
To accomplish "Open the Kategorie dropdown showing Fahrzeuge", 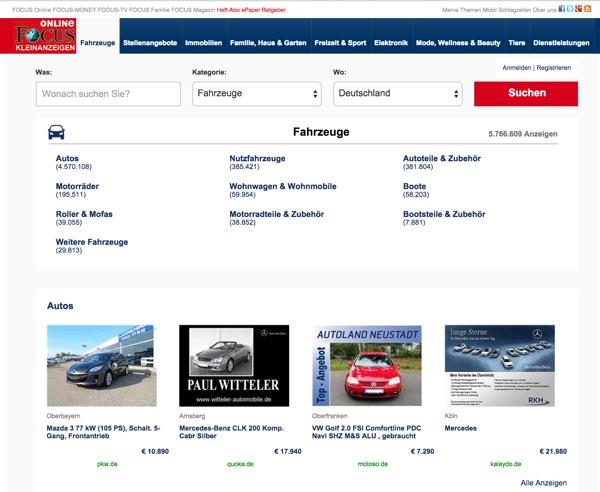I will pyautogui.click(x=256, y=93).
